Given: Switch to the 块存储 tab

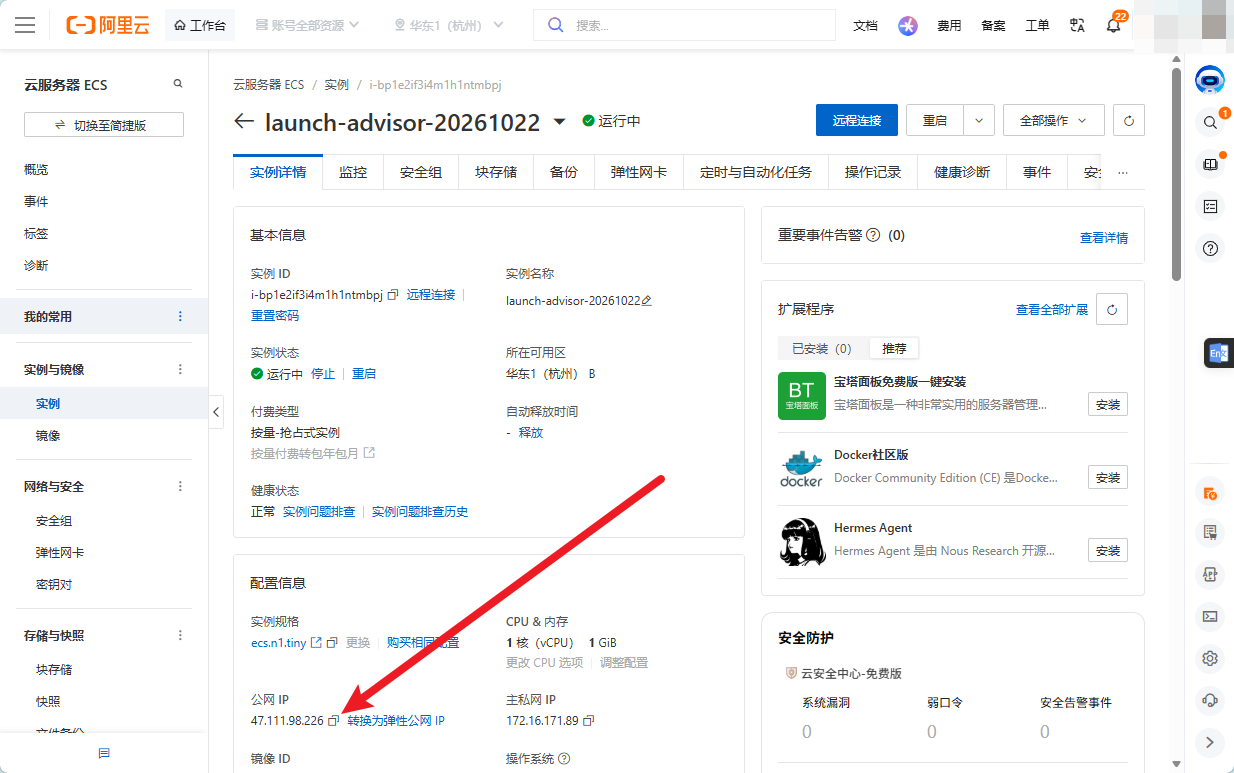Looking at the screenshot, I should [496, 172].
